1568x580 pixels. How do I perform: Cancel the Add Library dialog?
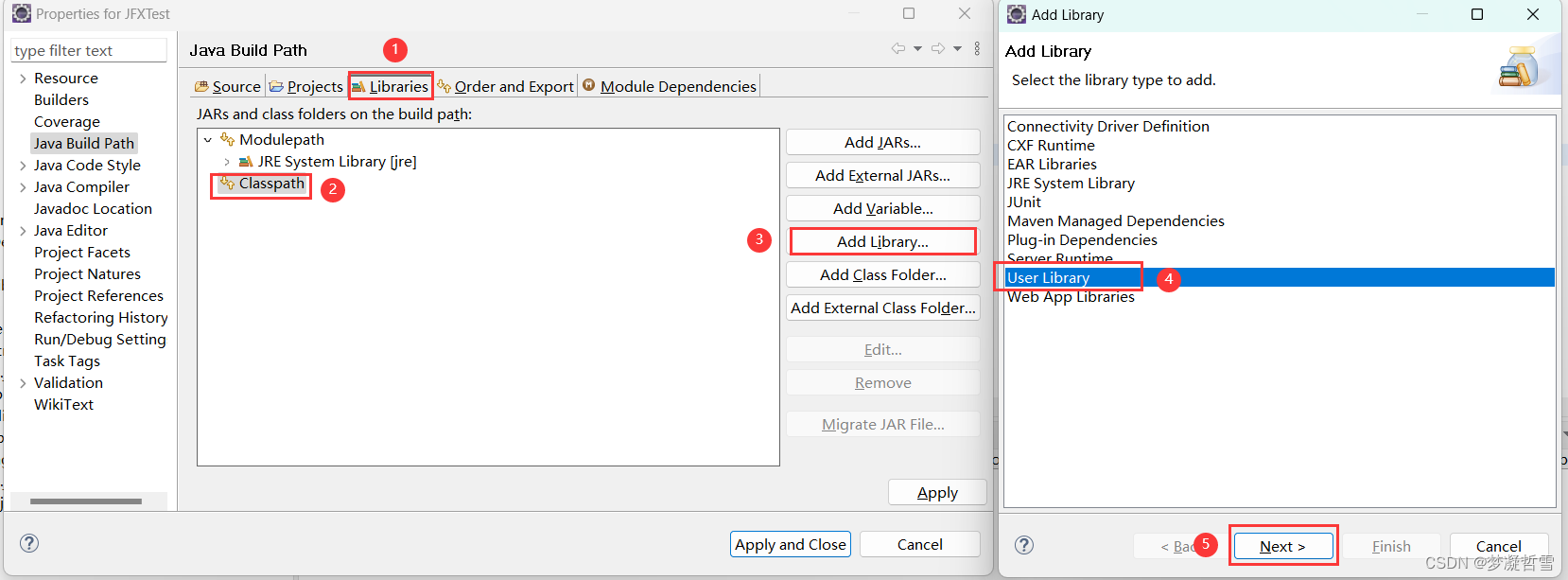pos(1498,546)
